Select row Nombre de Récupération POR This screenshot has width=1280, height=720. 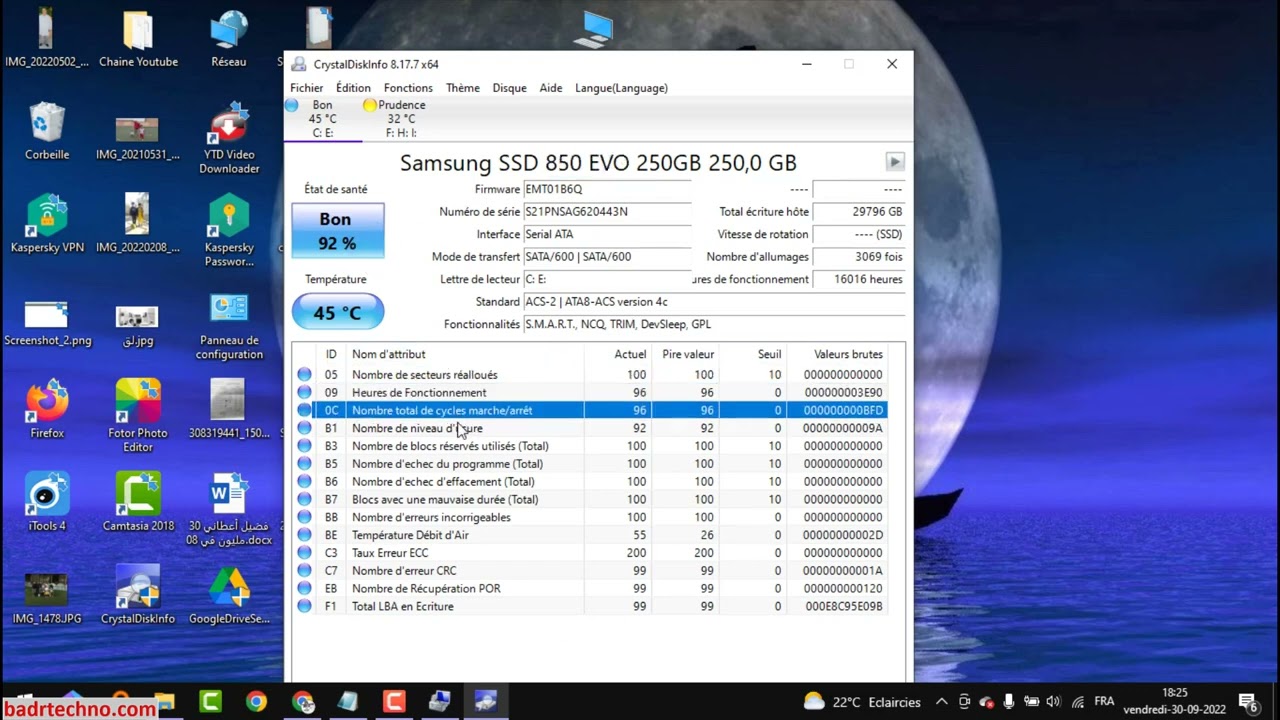click(x=590, y=589)
